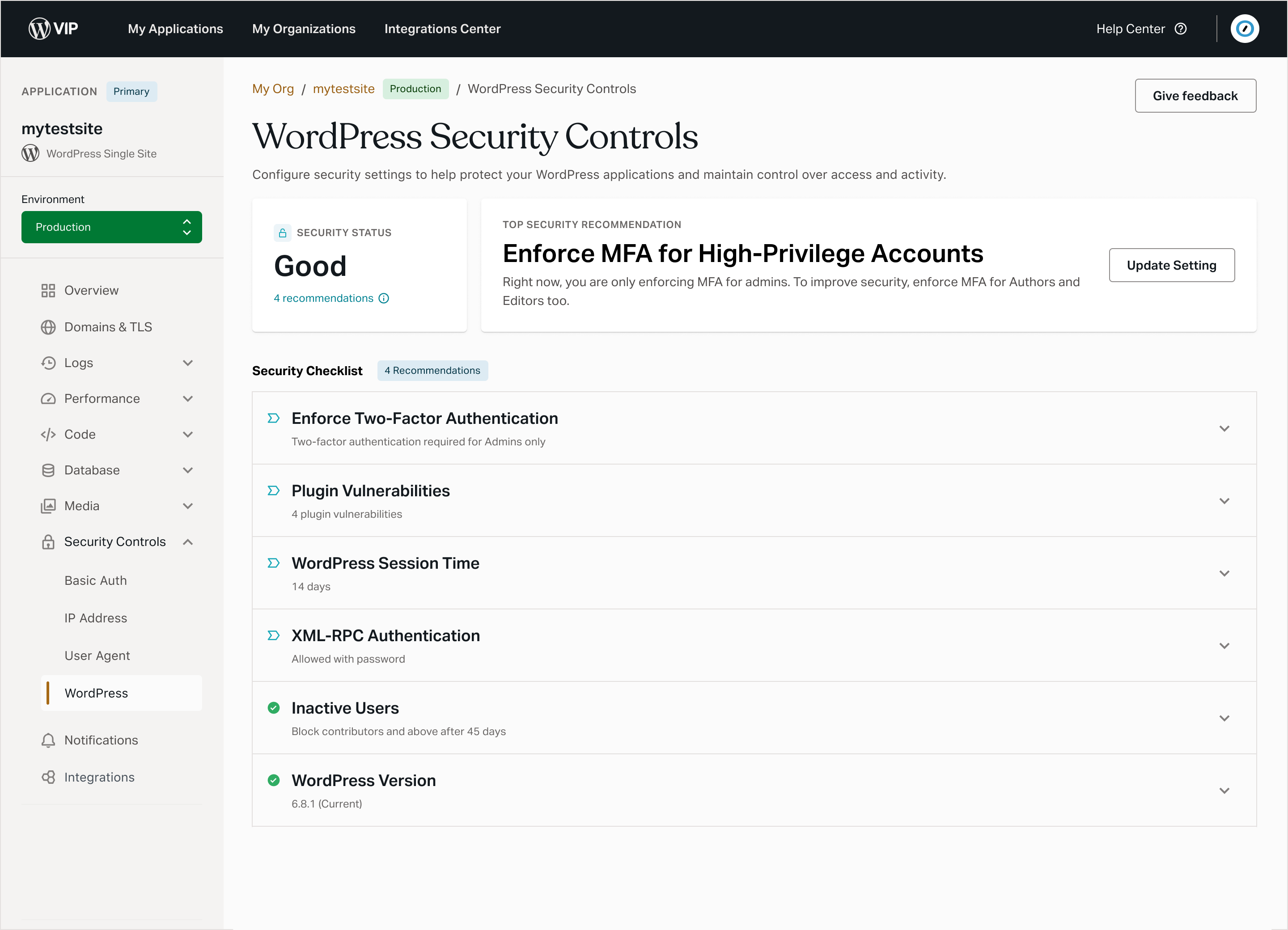
Task: Click the mytestsite application name in sidebar
Action: [62, 129]
